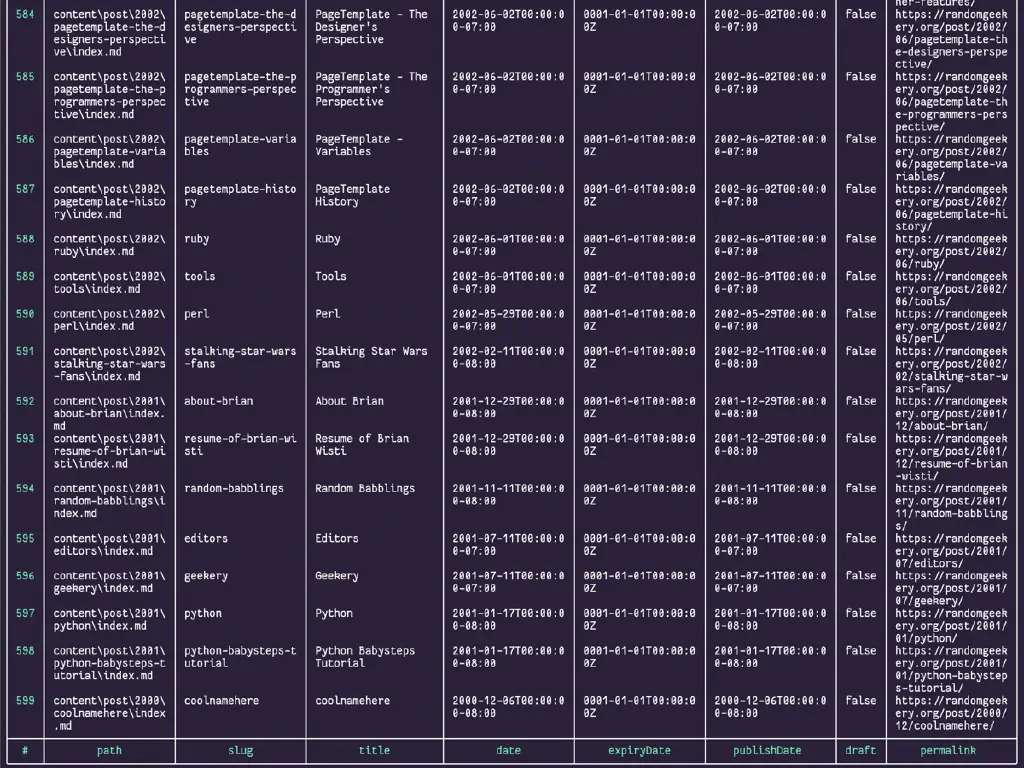This screenshot has width=1024, height=768.
Task: Select the "path" column header
Action: 109,750
